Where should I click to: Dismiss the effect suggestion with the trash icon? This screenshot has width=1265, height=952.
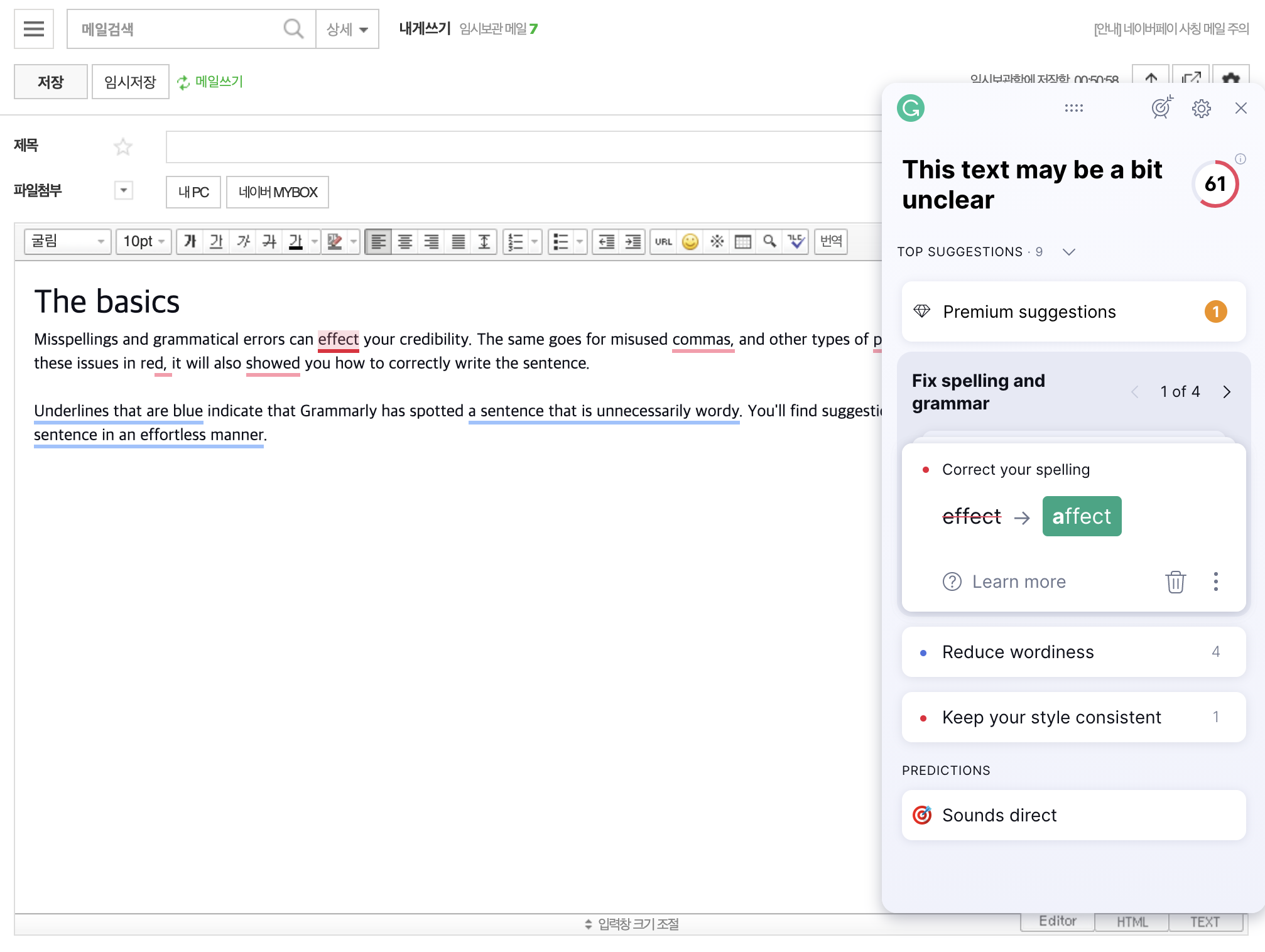coord(1175,581)
